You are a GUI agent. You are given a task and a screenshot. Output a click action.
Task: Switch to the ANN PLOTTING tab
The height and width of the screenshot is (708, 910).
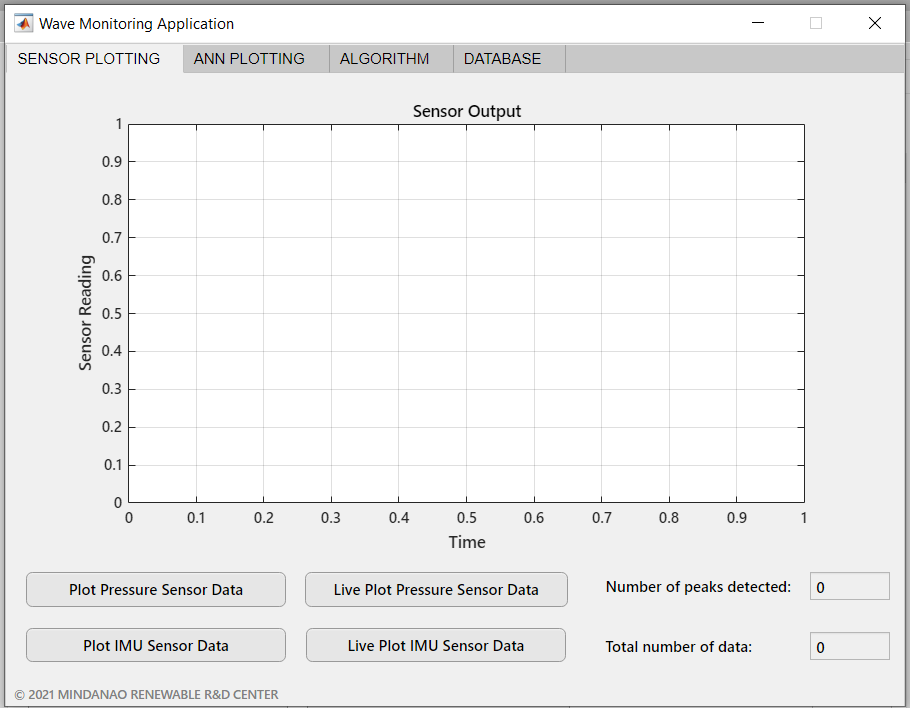pyautogui.click(x=249, y=58)
